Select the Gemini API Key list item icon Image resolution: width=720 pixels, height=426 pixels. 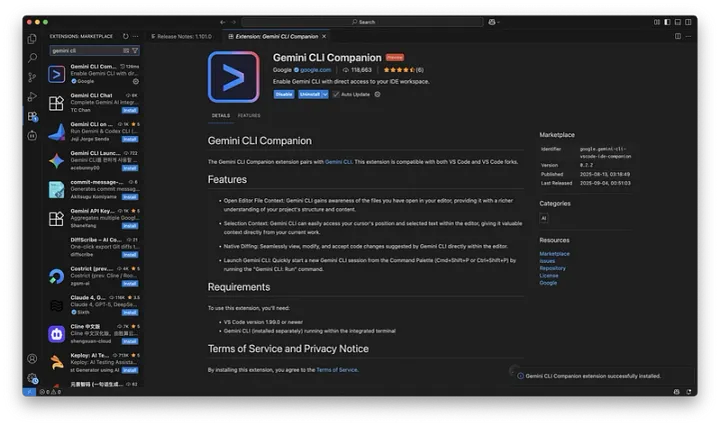click(x=56, y=219)
